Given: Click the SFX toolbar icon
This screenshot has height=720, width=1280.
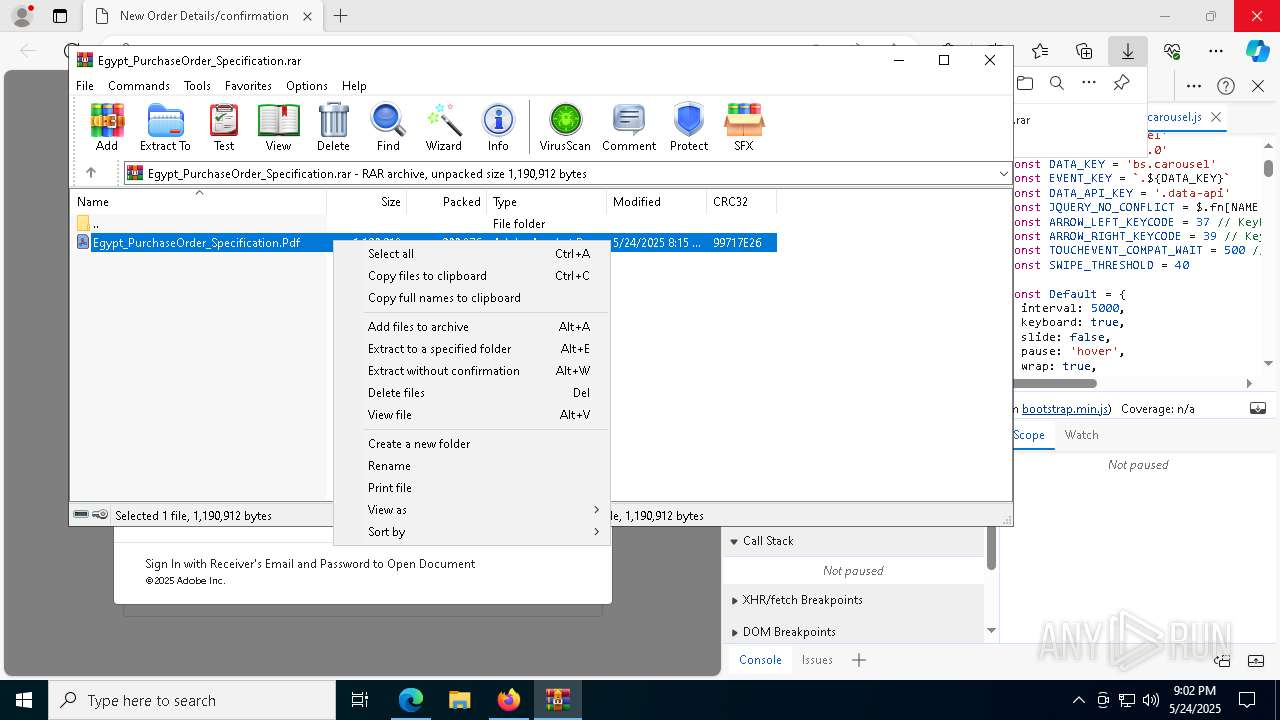Looking at the screenshot, I should click(x=743, y=127).
